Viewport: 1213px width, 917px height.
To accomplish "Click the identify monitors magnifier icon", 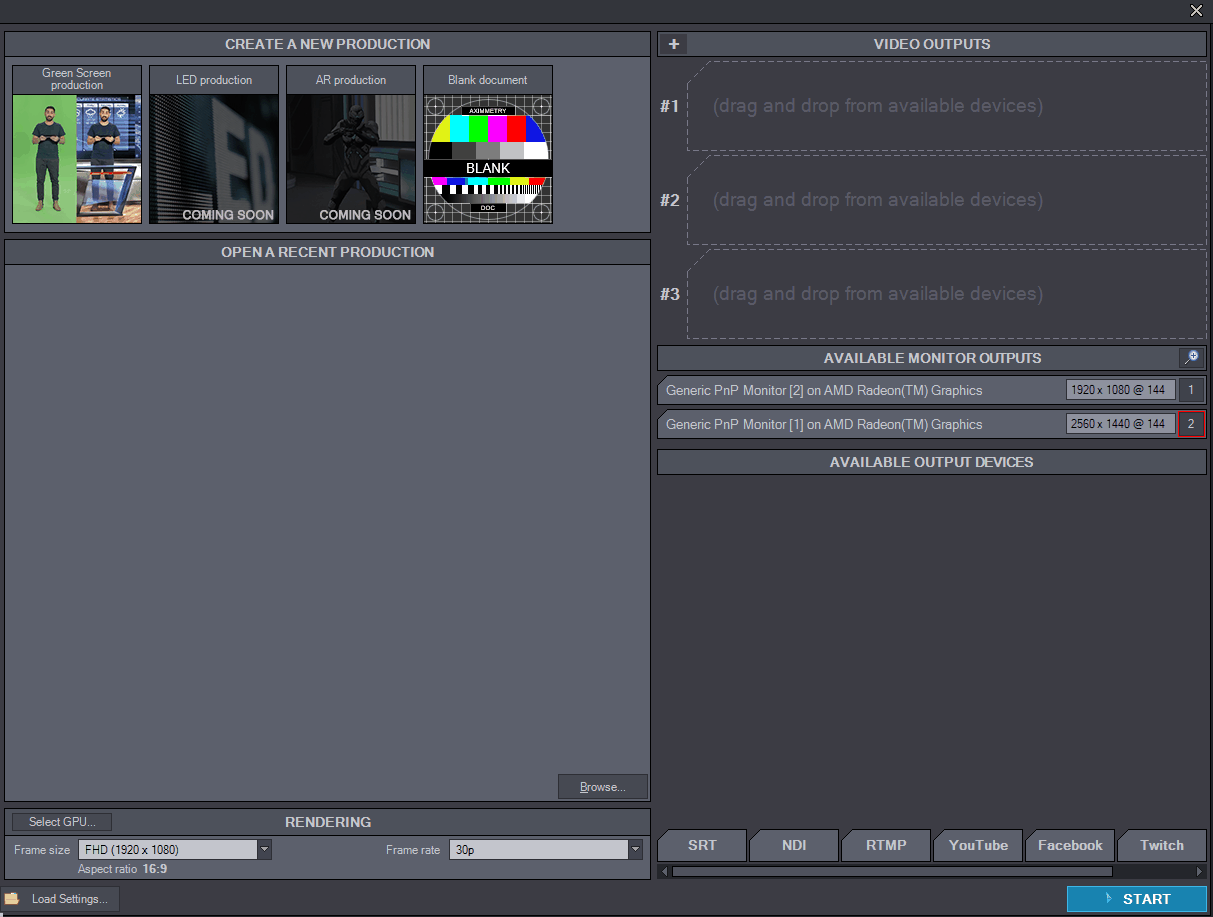I will [x=1191, y=358].
